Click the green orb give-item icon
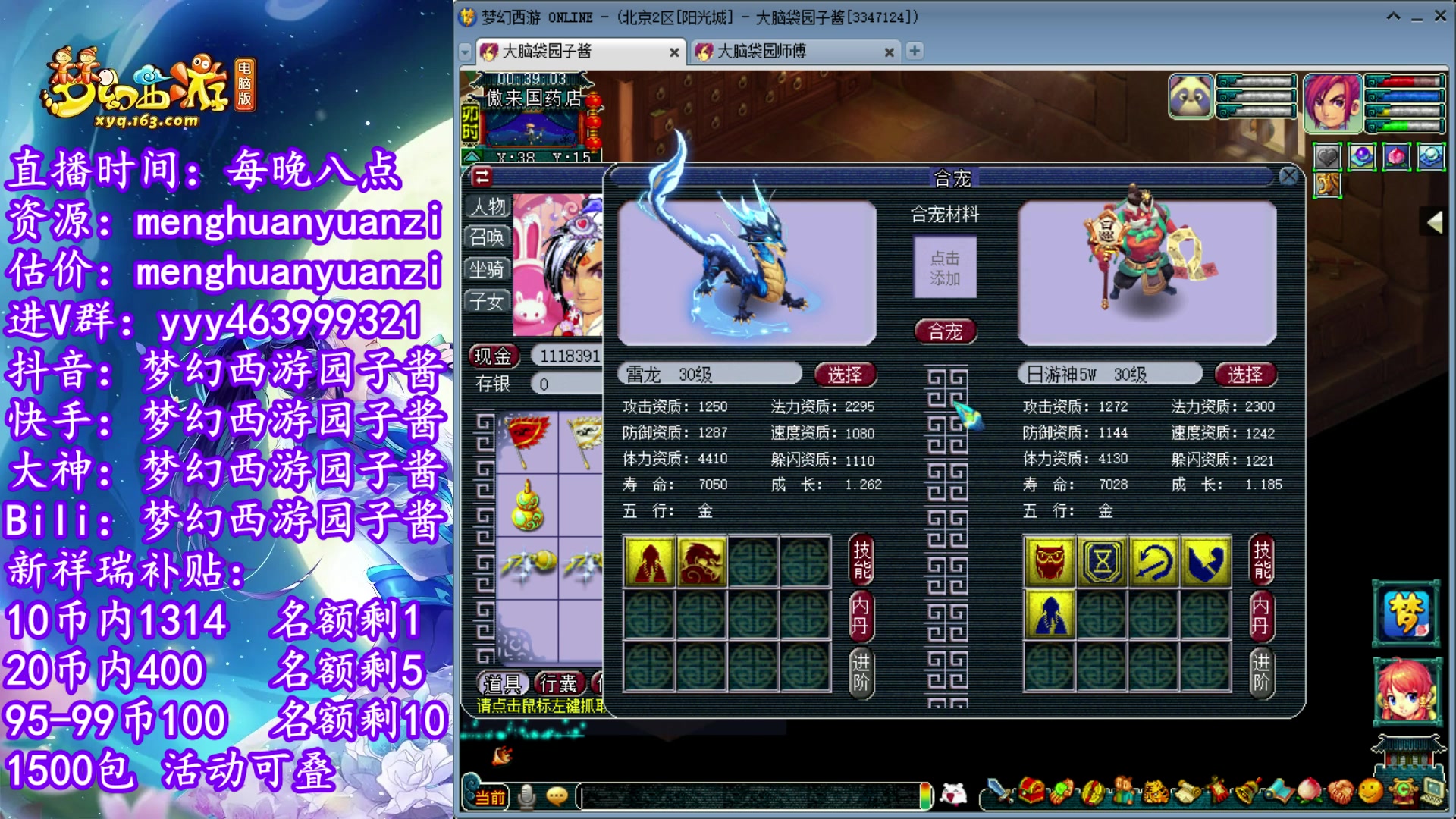 (1061, 791)
